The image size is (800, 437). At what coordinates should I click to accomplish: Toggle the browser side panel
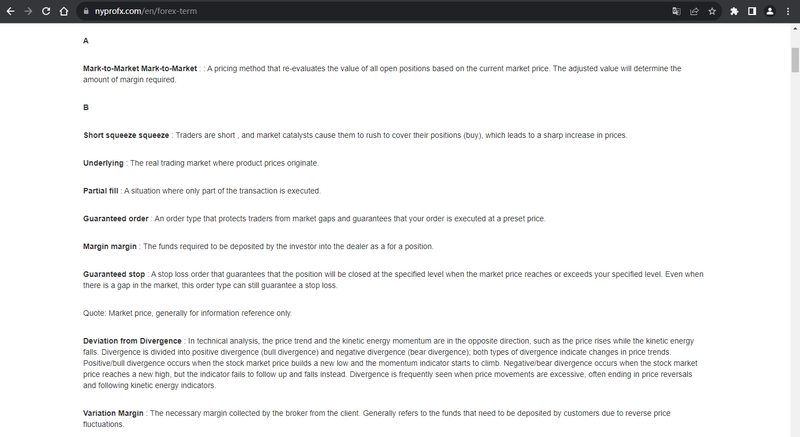(752, 11)
